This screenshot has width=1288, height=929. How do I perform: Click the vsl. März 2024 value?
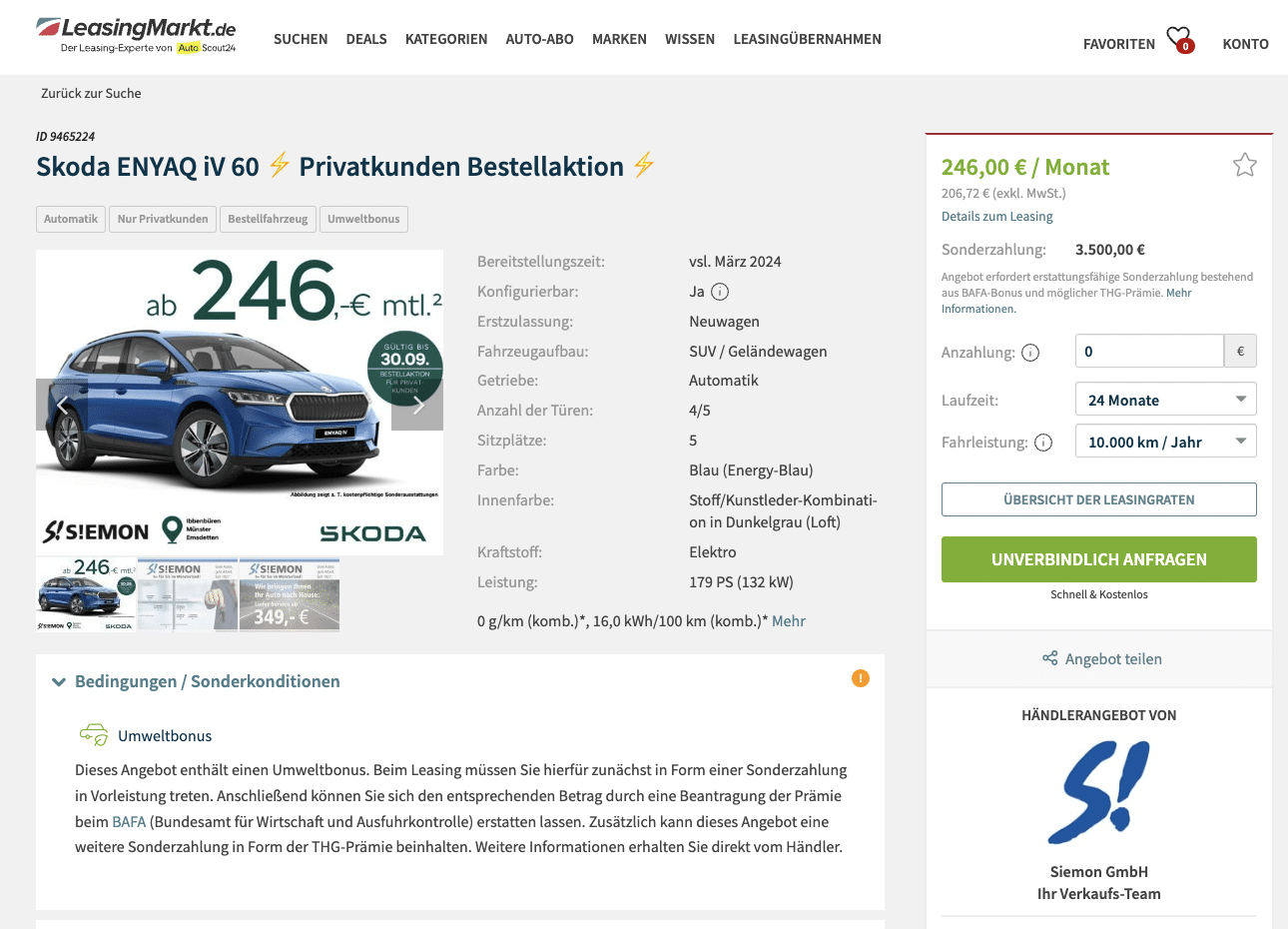tap(735, 262)
